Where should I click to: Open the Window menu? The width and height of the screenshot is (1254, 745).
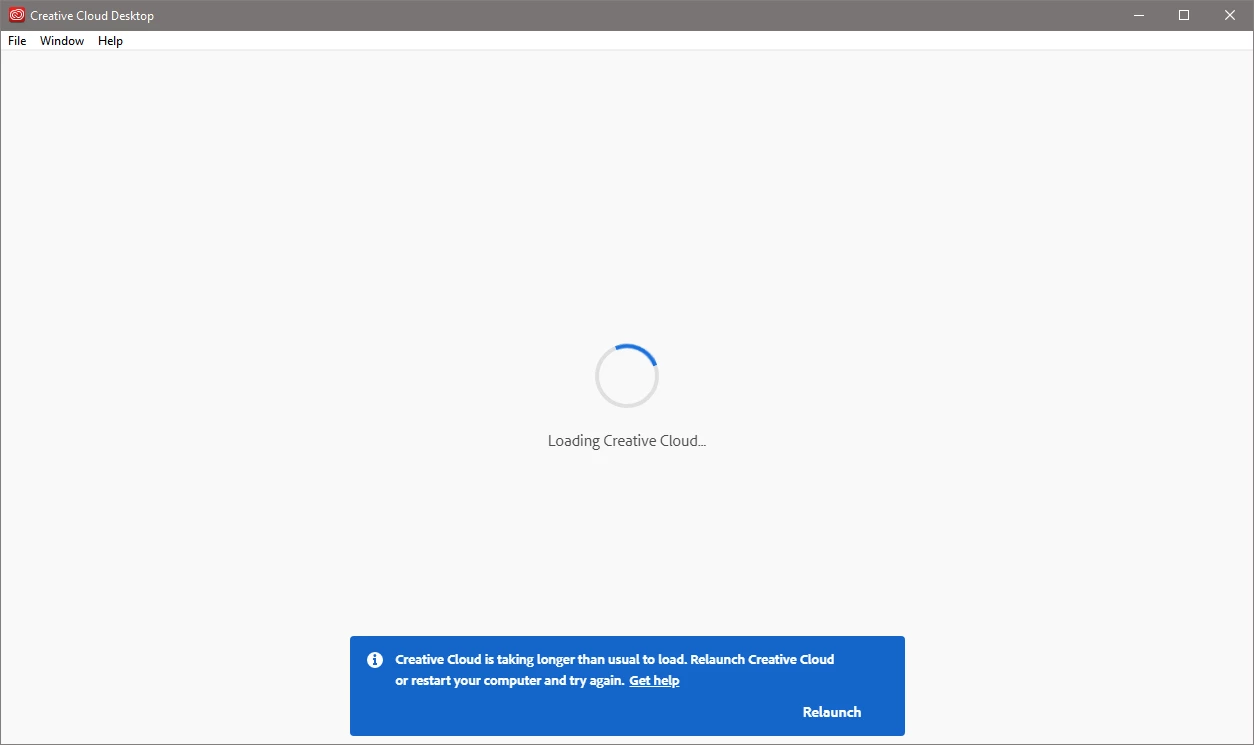coord(62,41)
